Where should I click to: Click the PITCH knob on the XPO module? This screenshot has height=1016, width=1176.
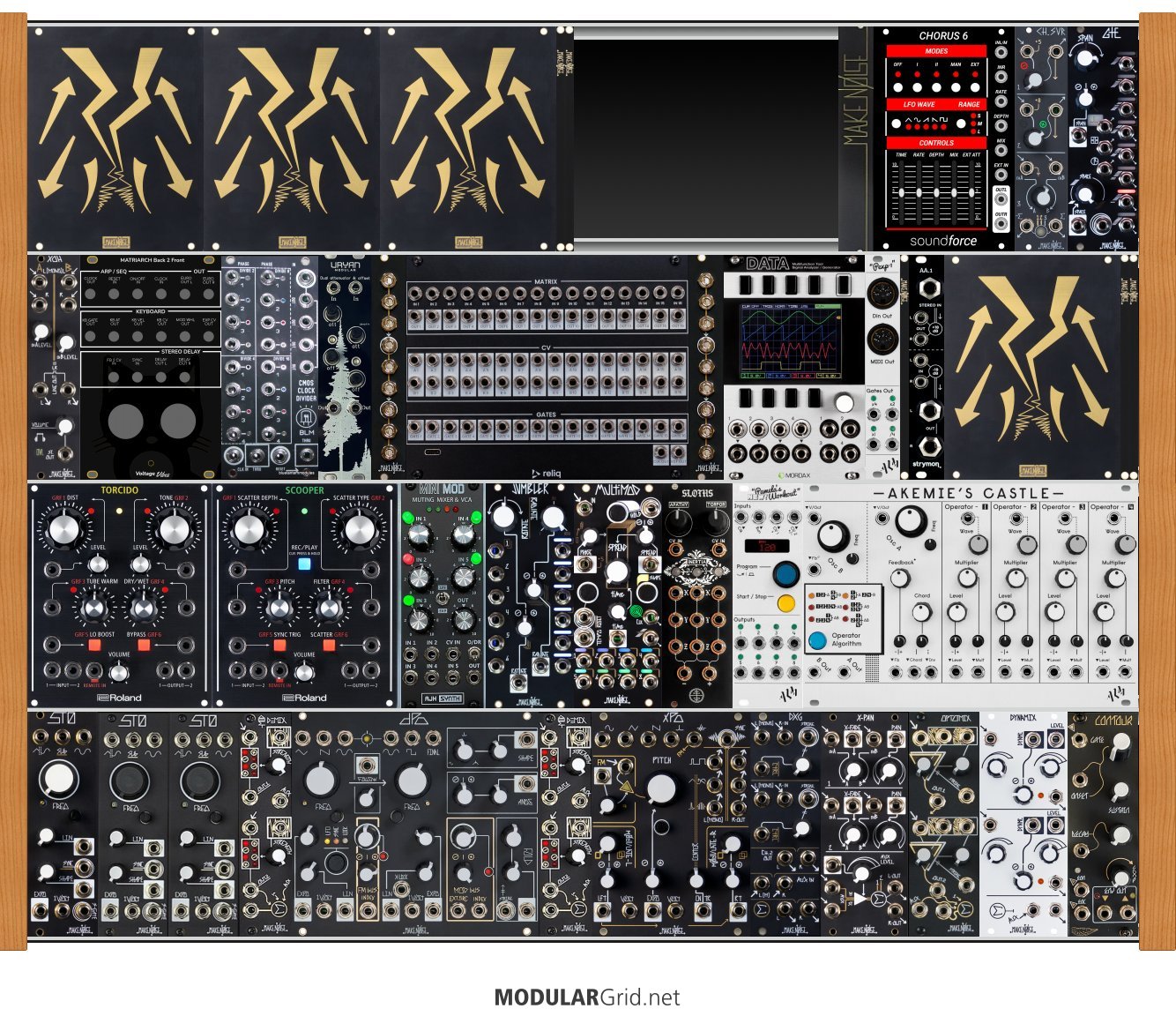[x=661, y=788]
